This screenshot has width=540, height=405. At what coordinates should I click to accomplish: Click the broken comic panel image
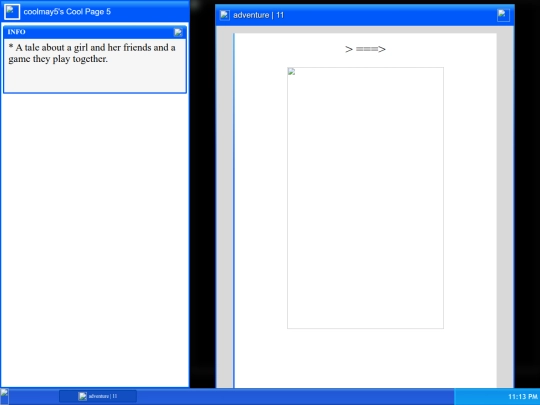[365, 198]
